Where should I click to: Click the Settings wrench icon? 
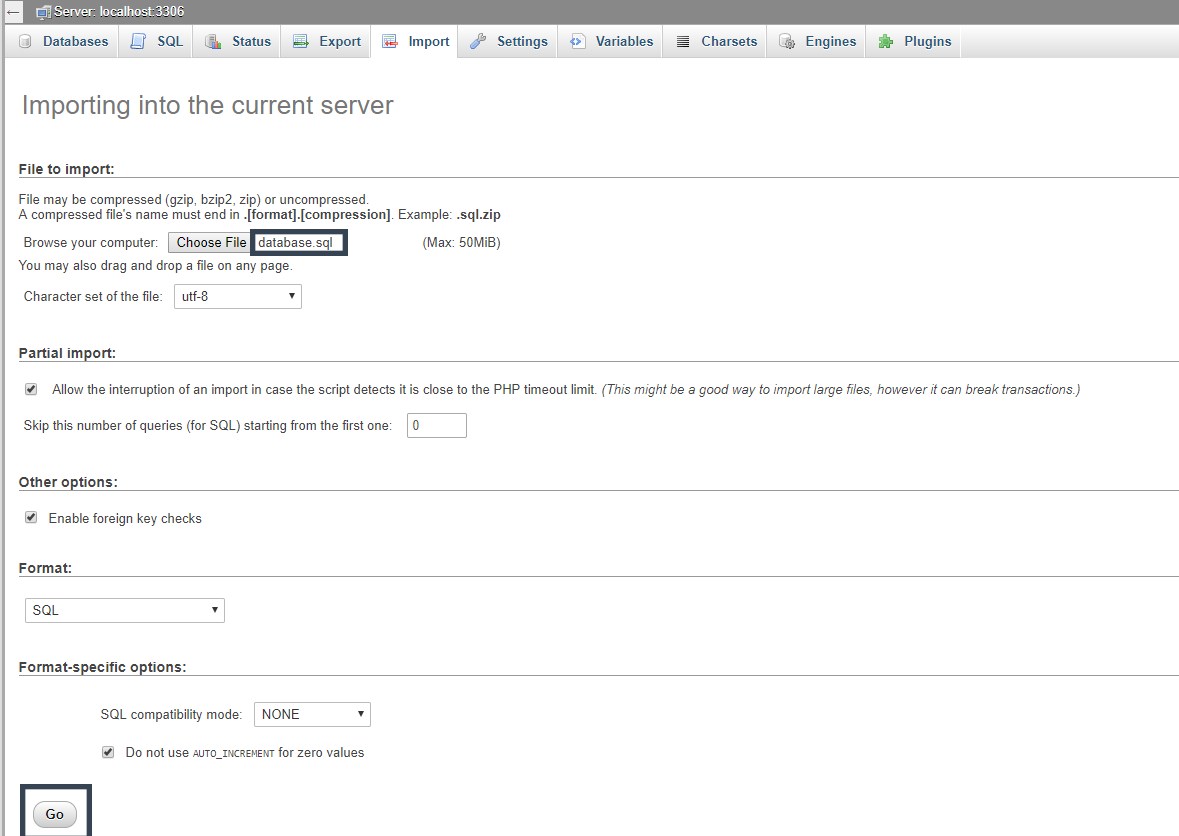point(478,41)
